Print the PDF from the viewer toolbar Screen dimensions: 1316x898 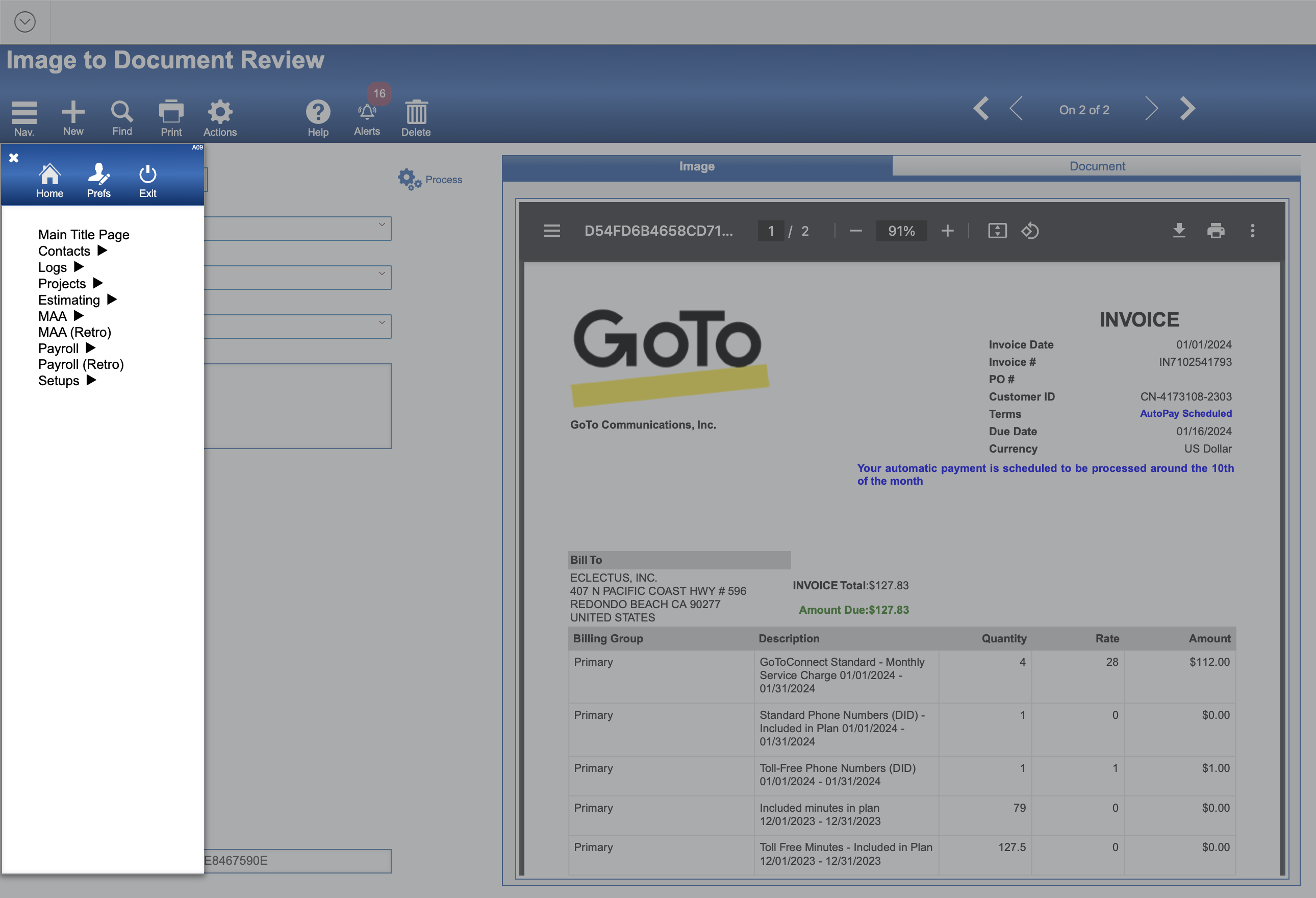[x=1216, y=231]
